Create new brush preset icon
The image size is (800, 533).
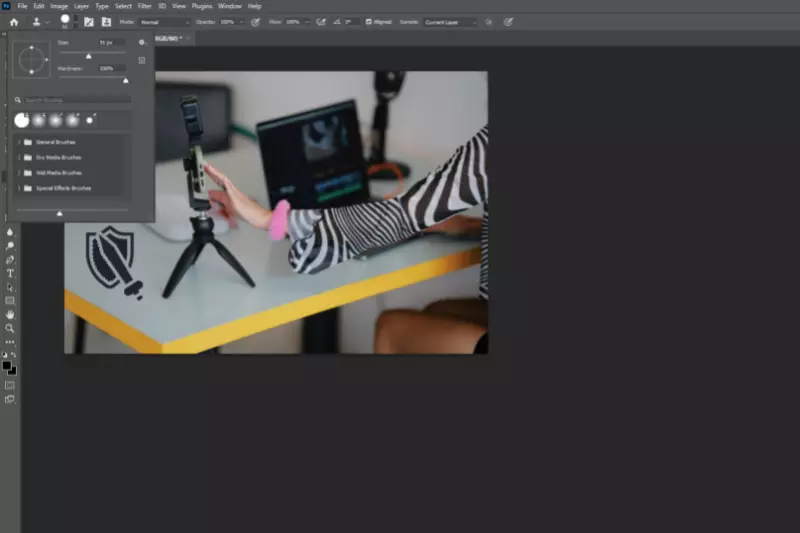[142, 60]
